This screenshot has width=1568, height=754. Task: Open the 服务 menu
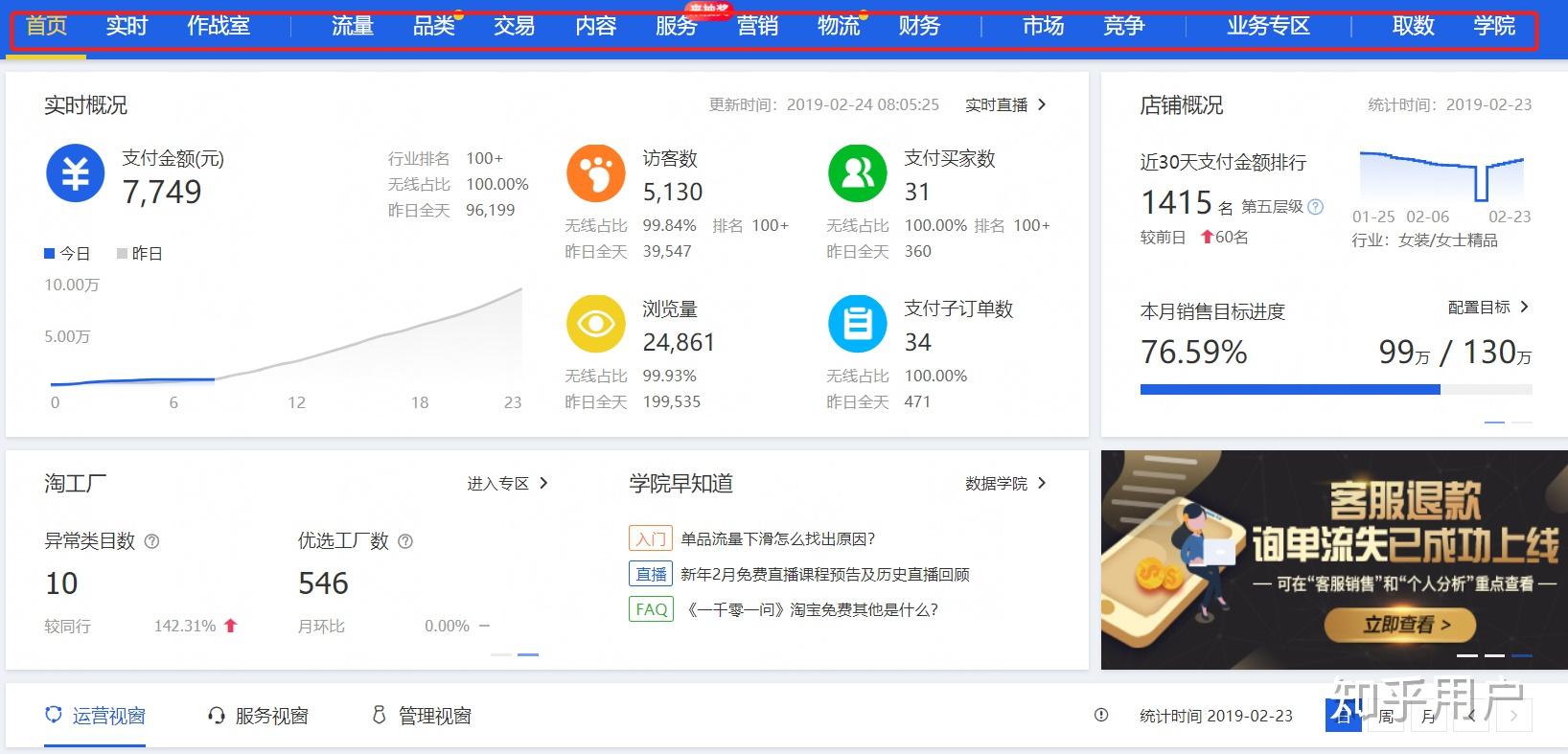[x=677, y=26]
